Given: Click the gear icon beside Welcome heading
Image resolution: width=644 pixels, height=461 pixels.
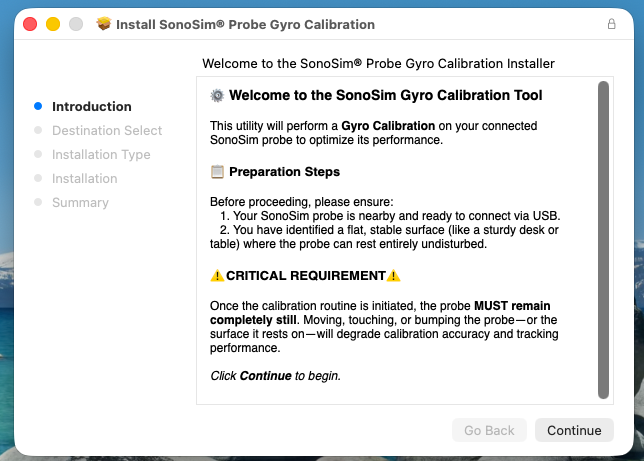Looking at the screenshot, I should click(217, 95).
